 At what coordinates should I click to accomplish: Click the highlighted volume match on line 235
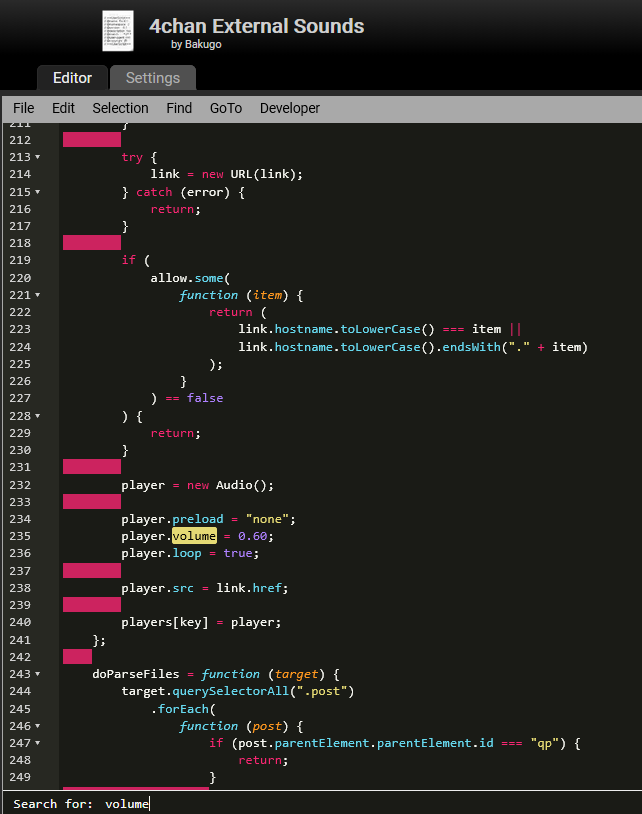click(x=195, y=536)
